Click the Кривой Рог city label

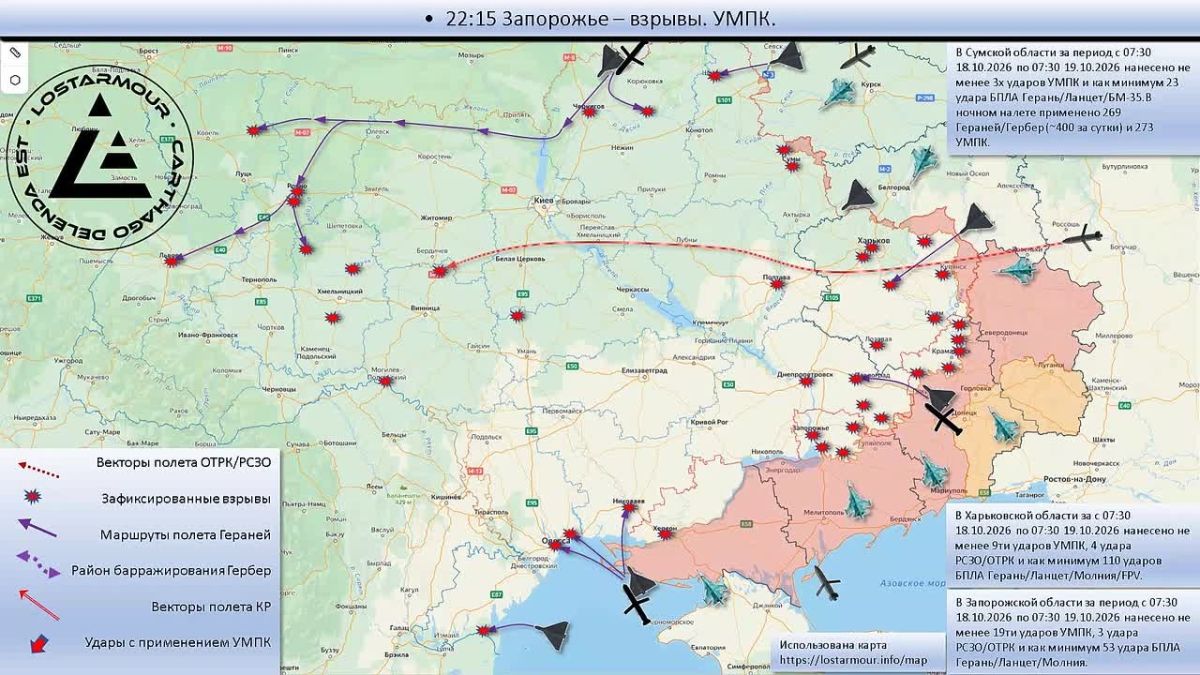click(707, 424)
